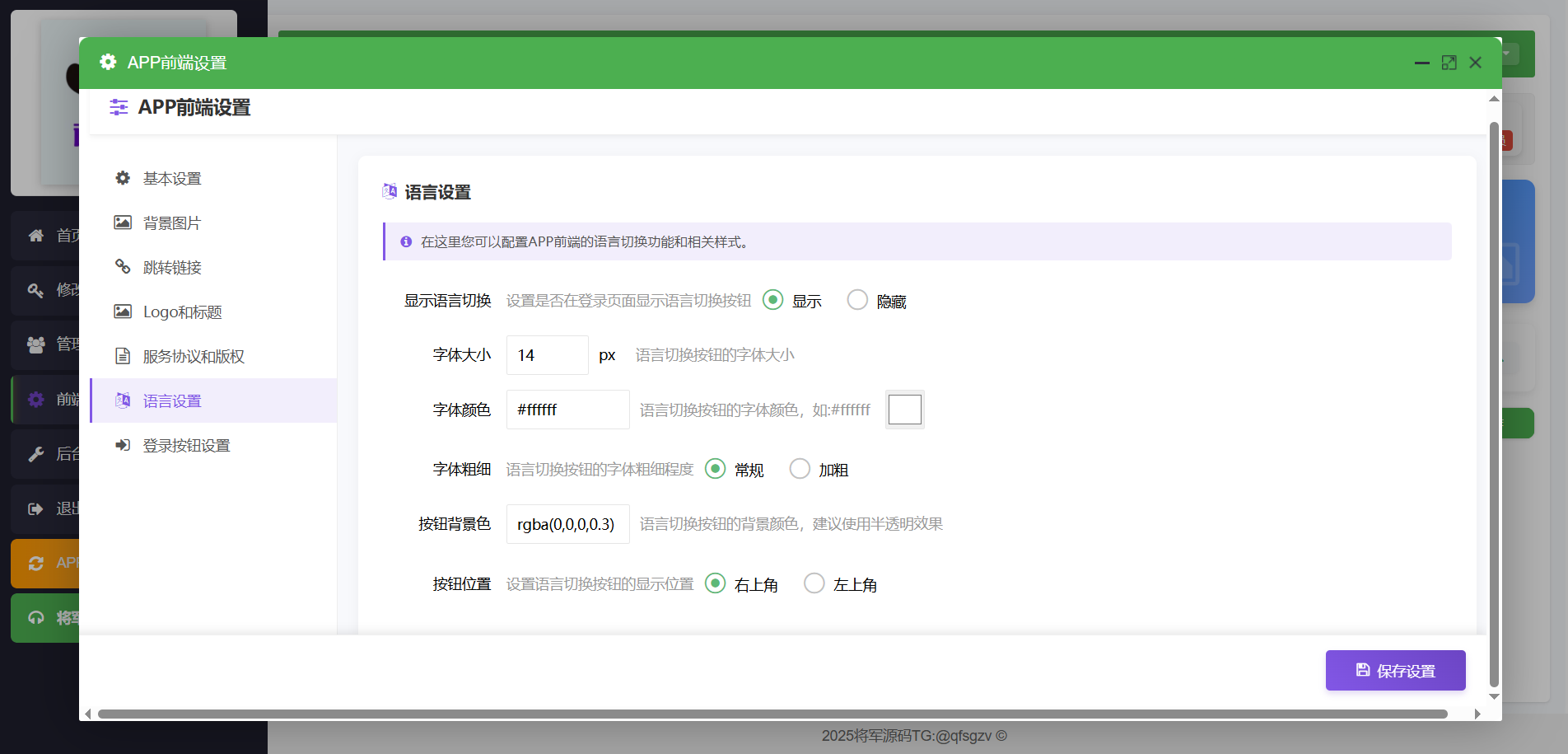The image size is (1568, 754).
Task: Click the picture icon beside 背景图片
Action: click(123, 222)
